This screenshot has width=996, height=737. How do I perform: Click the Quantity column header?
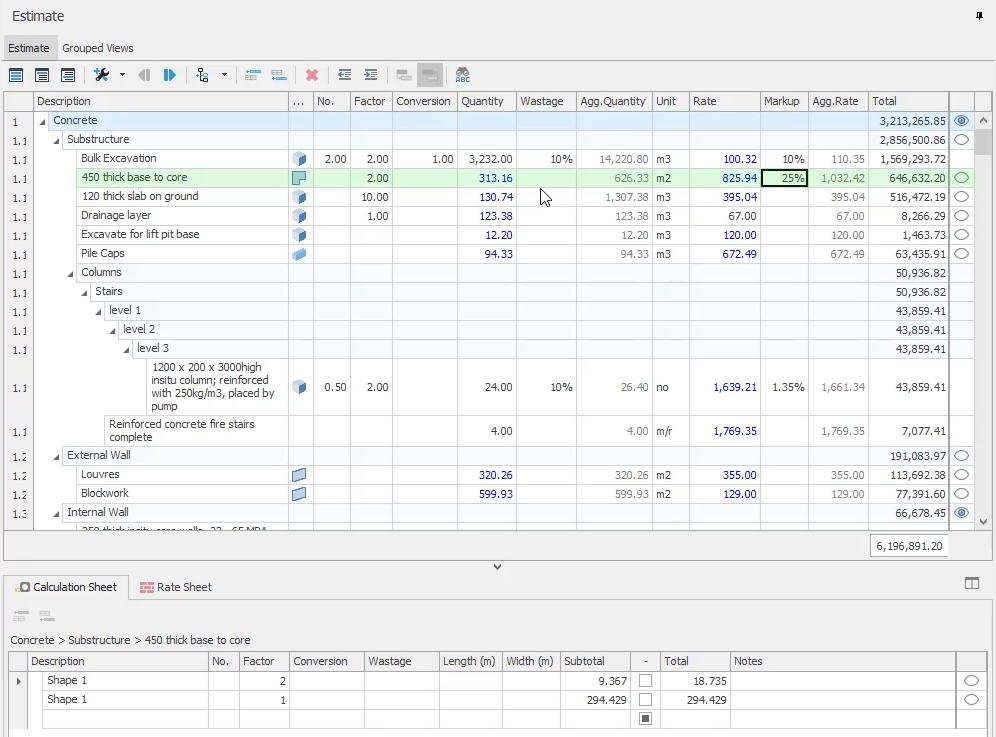(487, 101)
